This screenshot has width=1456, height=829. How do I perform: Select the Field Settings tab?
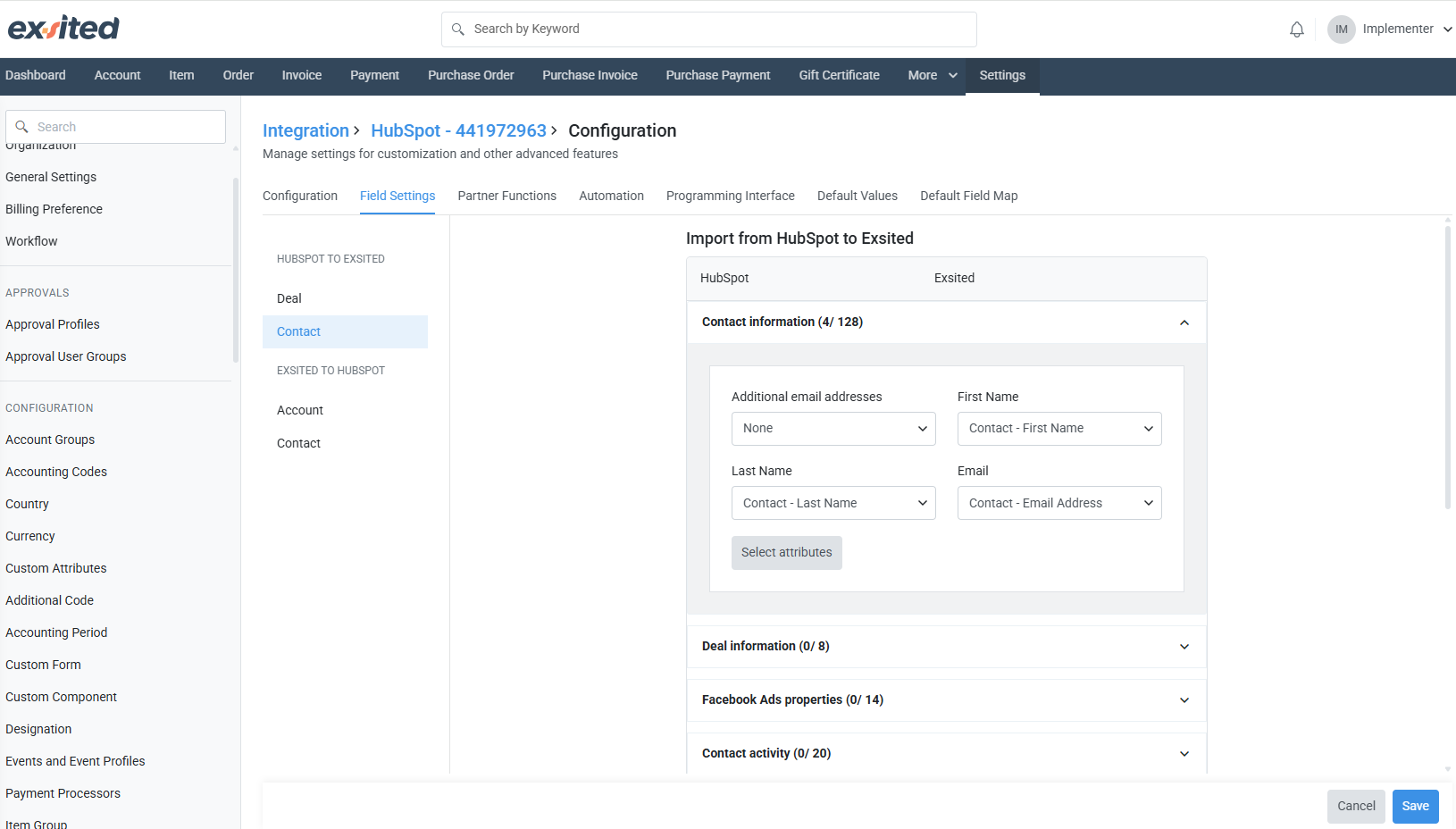[397, 196]
